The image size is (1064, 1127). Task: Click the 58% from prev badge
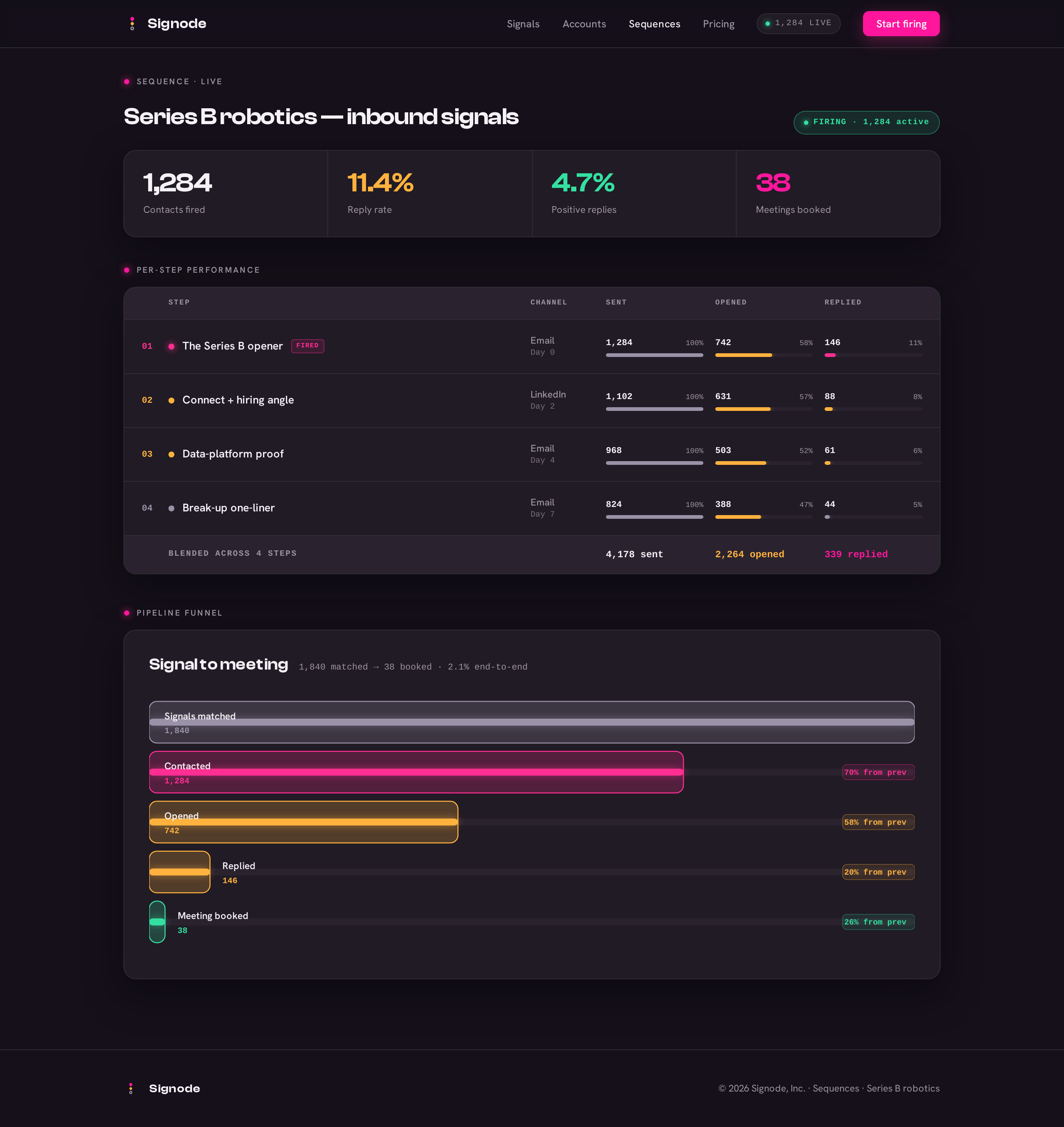pos(878,822)
